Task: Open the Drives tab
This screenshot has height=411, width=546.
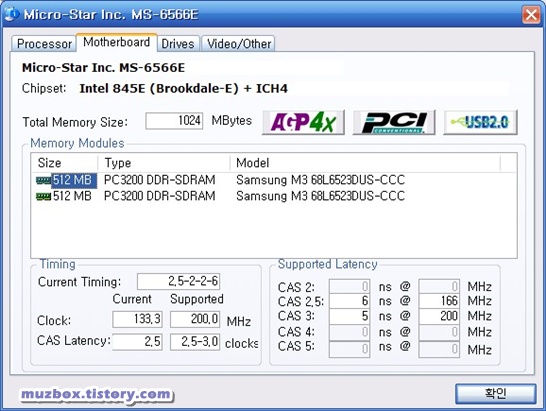Action: point(178,44)
